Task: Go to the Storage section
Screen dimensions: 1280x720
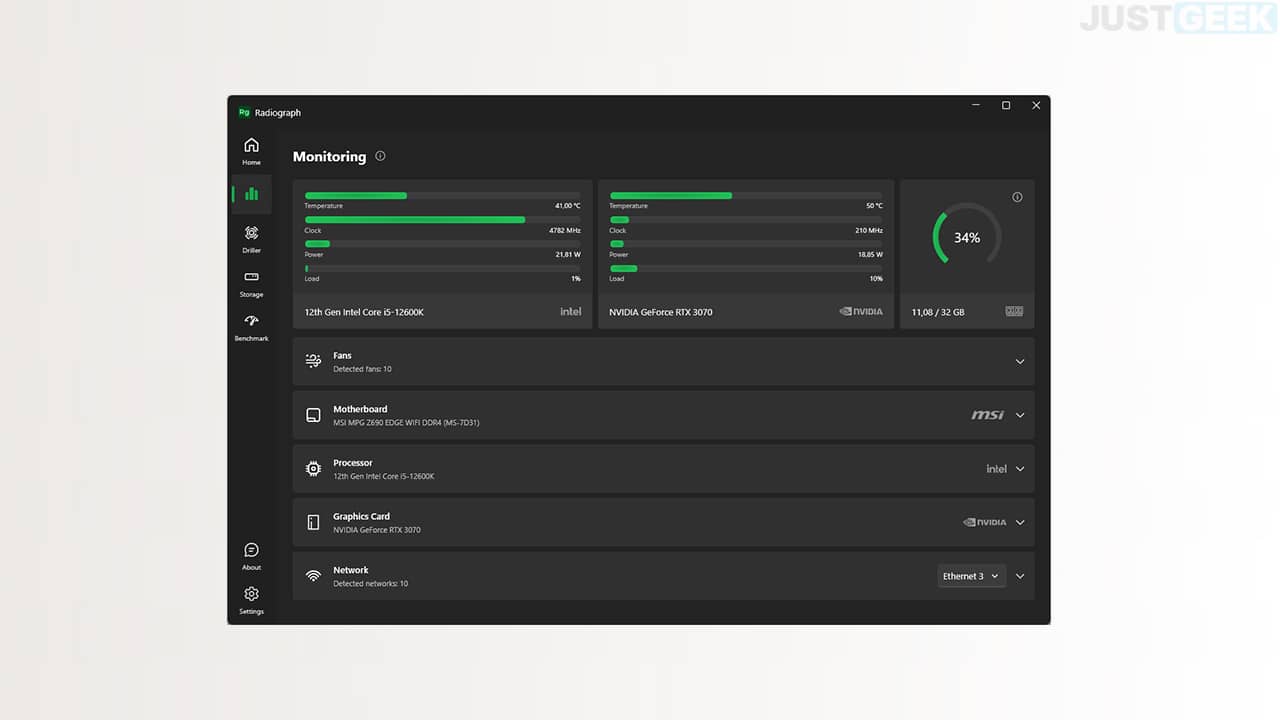Action: click(x=251, y=282)
